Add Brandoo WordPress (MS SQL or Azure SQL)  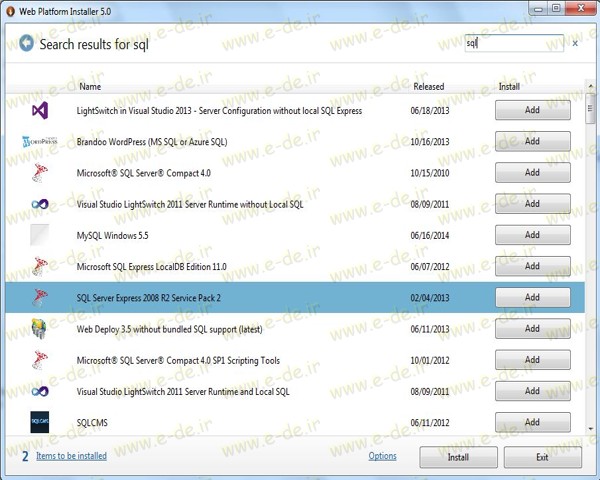[x=533, y=141]
